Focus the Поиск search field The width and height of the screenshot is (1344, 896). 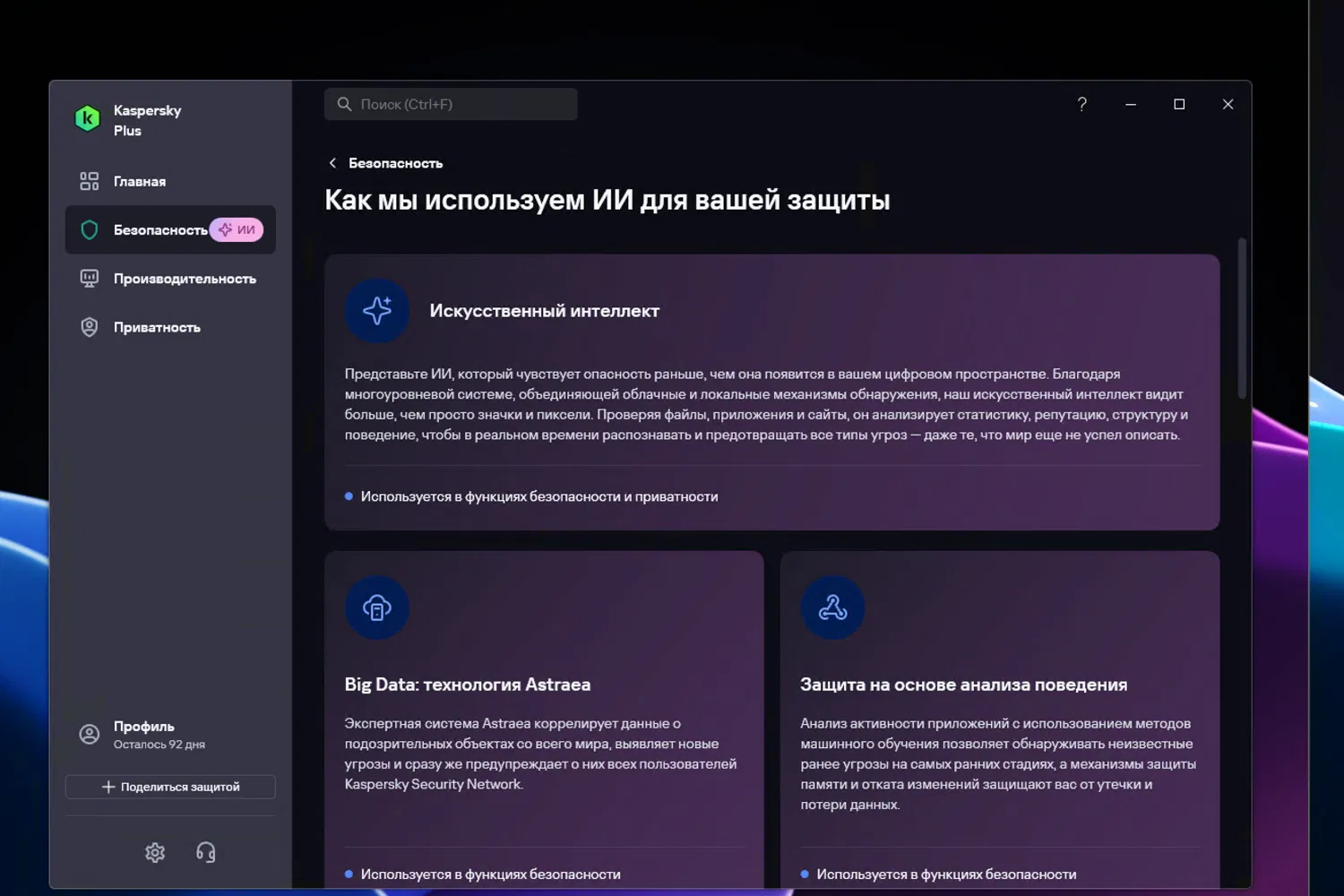tap(451, 104)
